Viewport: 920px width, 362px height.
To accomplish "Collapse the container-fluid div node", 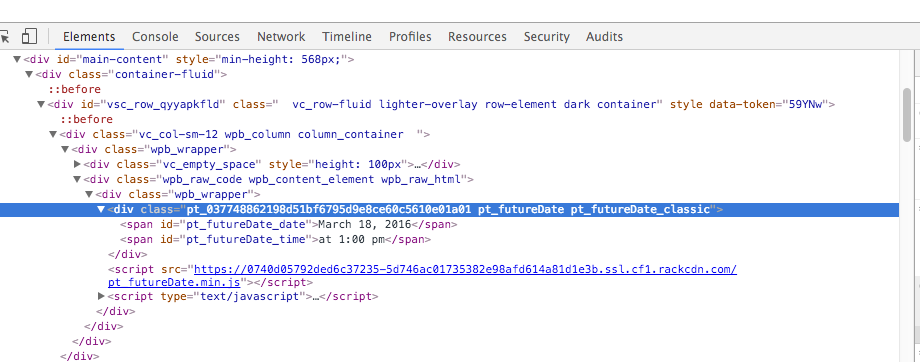I will click(x=29, y=75).
